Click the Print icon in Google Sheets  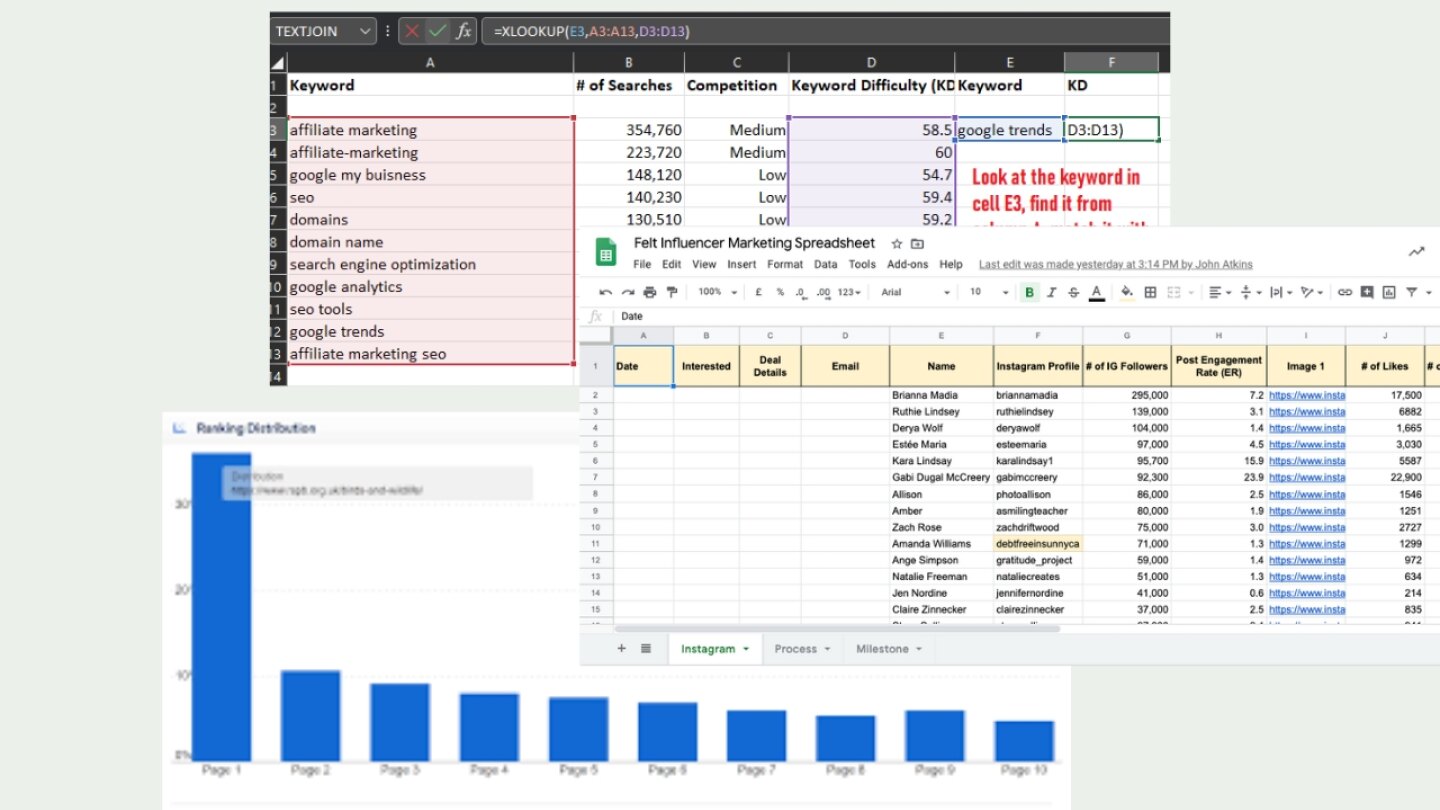pos(650,292)
